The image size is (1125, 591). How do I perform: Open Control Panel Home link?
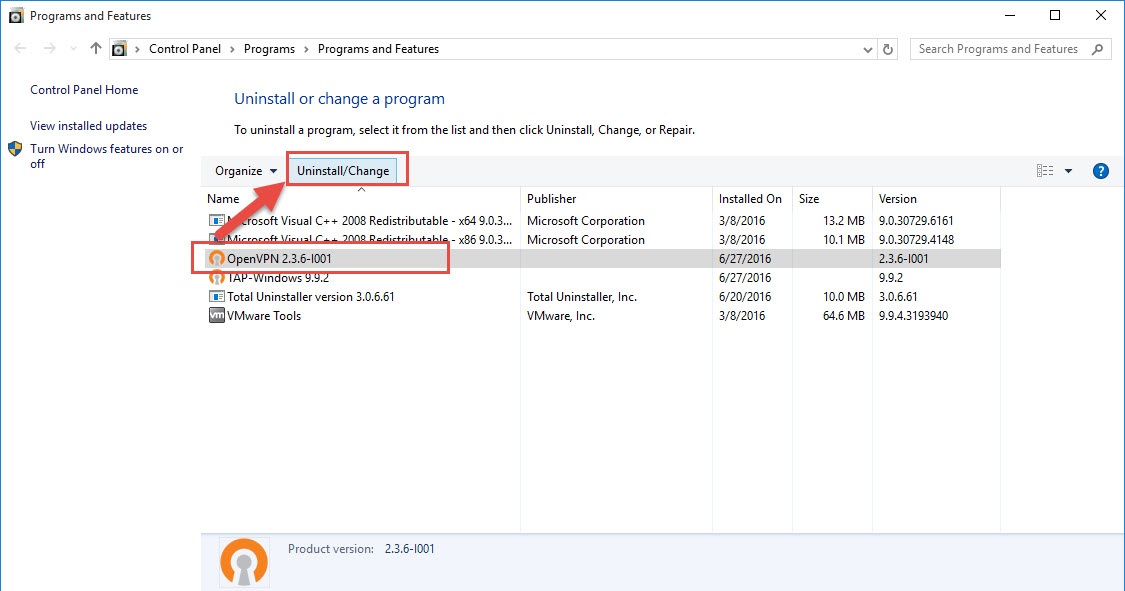coord(84,90)
